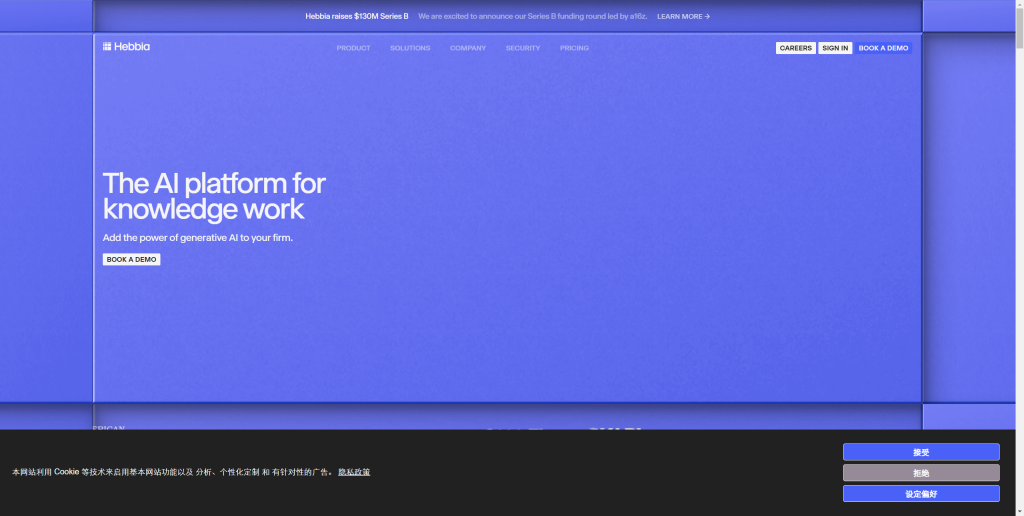Accept cookies with the 接受 button
Screen dimensions: 1024x516
[921, 452]
